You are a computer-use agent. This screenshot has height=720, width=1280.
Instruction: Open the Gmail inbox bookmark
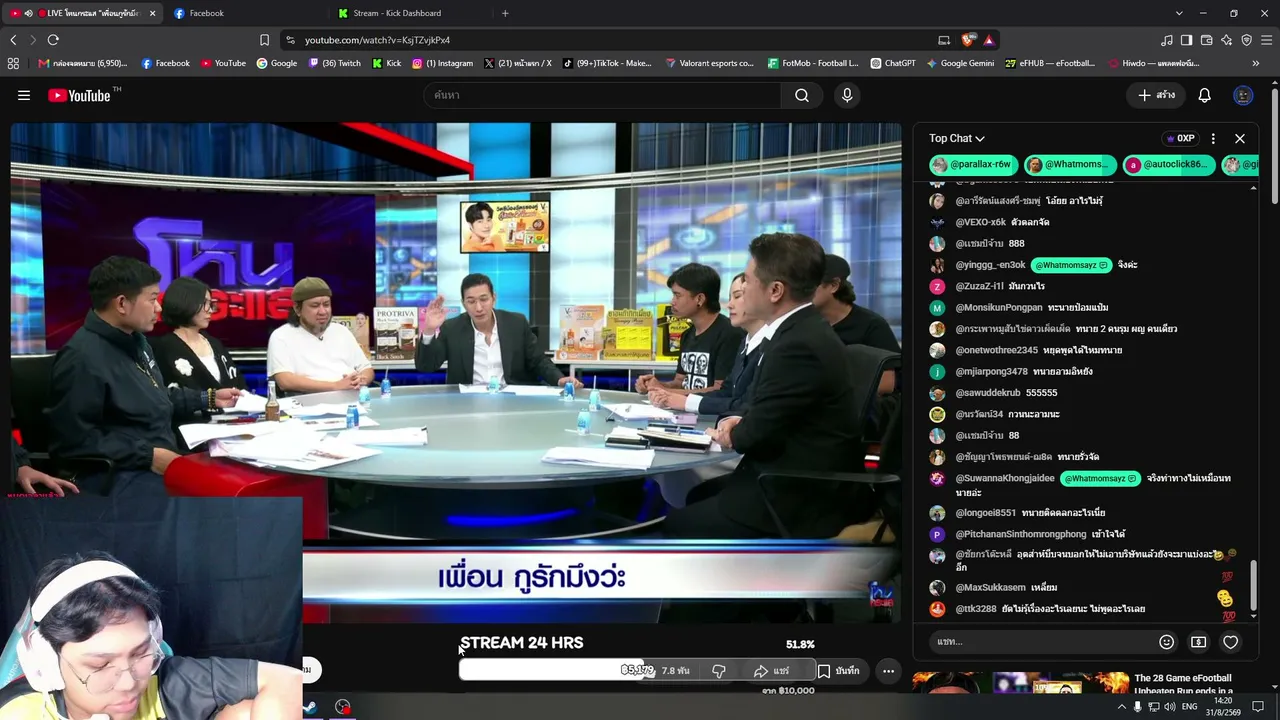tap(83, 63)
